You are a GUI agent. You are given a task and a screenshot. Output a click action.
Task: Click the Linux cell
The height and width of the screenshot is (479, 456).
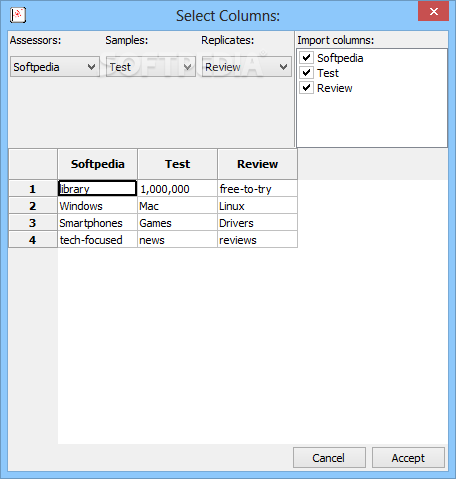tap(257, 206)
